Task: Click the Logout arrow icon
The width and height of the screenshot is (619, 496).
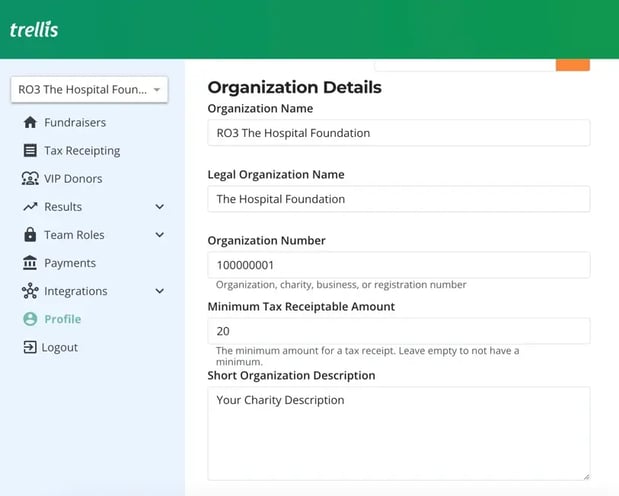Action: pos(30,347)
